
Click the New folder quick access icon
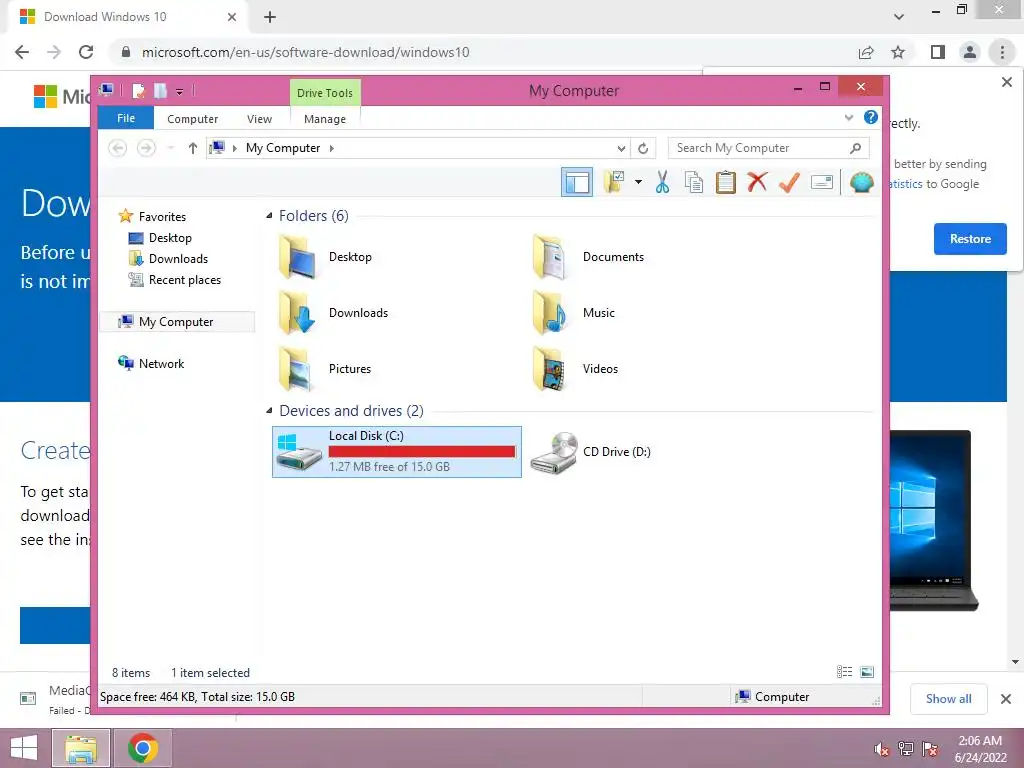160,91
